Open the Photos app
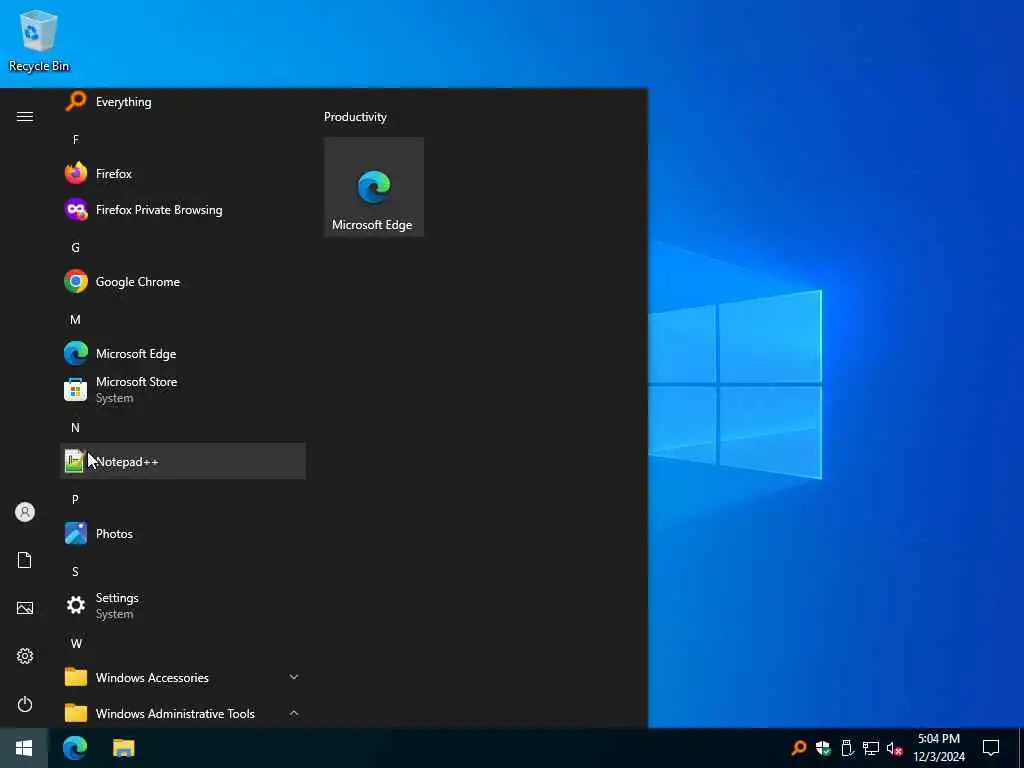Screen dimensions: 1024x768 click(182, 534)
